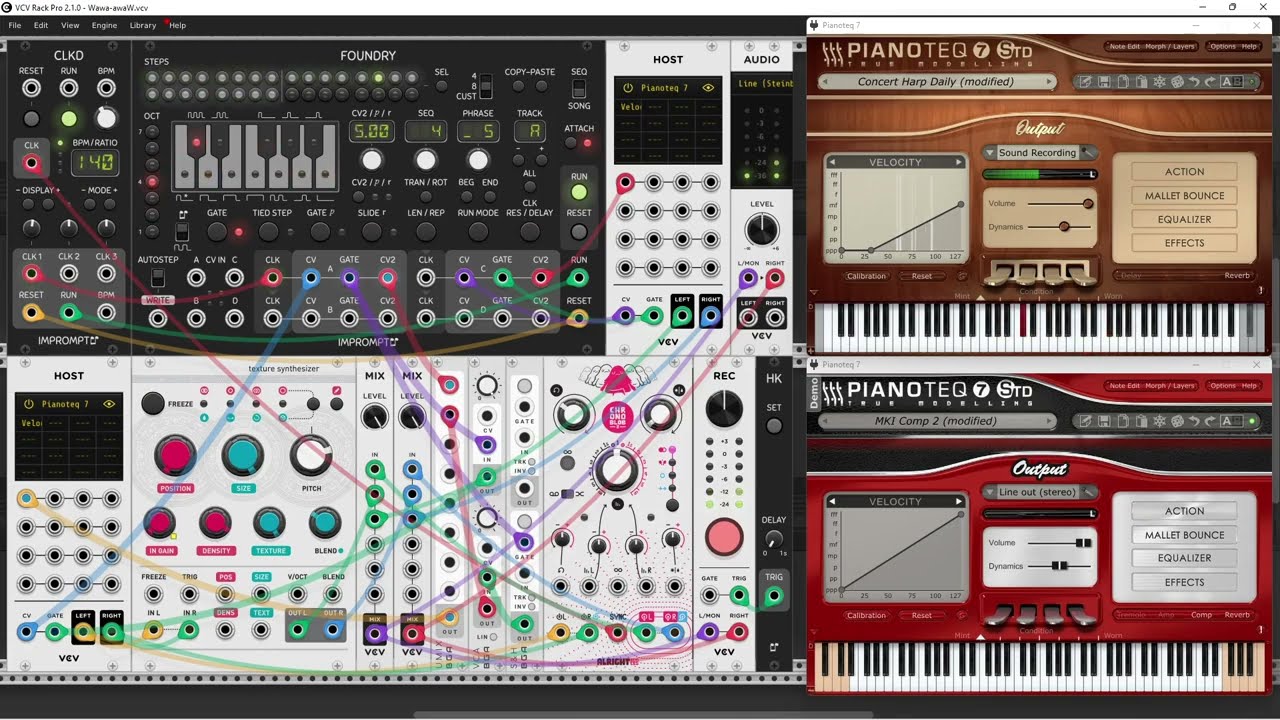Screen dimensions: 1280x720
Task: Click the edit pencil icon in Concert Harp Pianoteq
Action: [1085, 82]
